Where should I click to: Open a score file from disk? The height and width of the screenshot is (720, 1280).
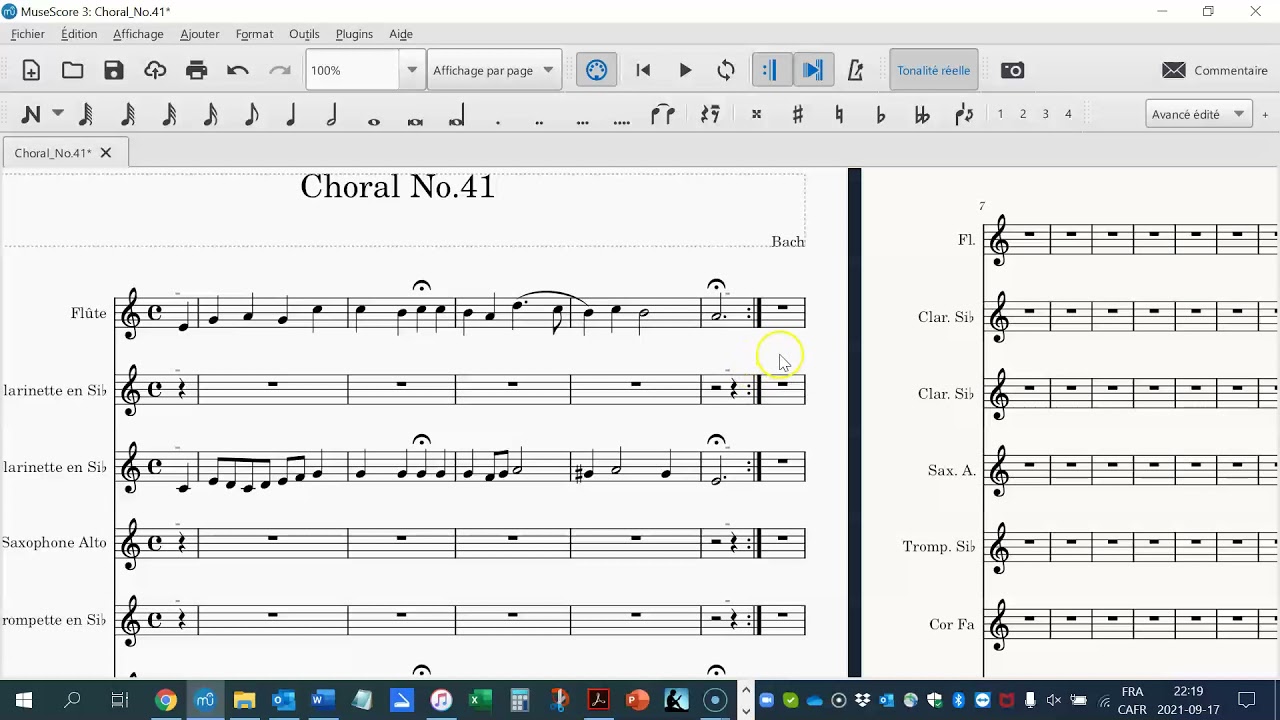(72, 70)
